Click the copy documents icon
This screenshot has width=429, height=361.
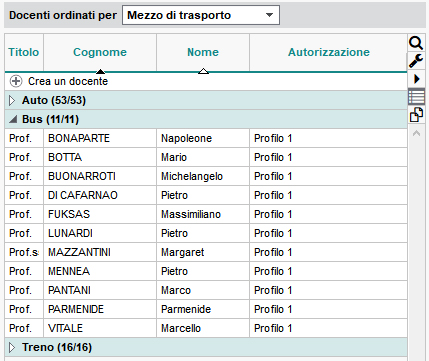pos(416,115)
